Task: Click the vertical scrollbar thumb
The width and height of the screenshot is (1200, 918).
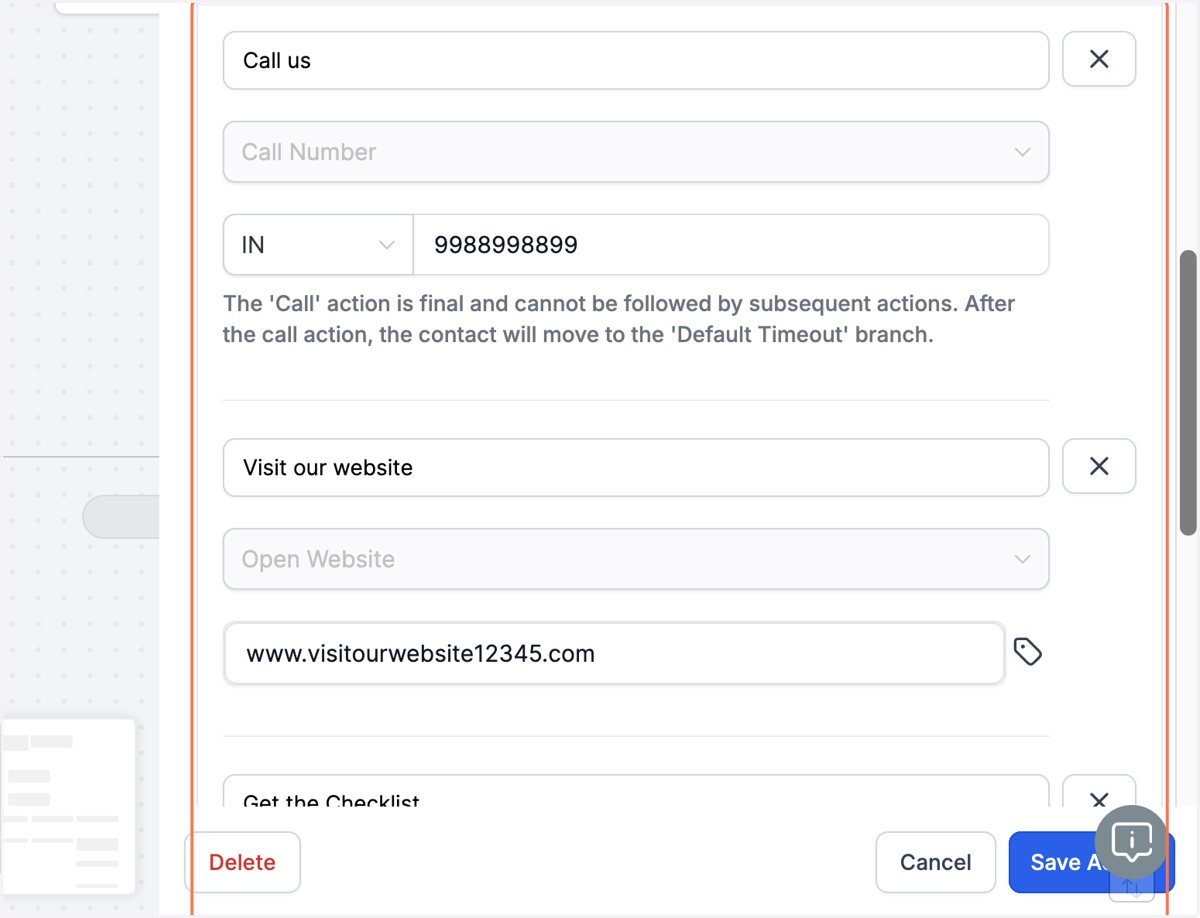Action: coord(1188,393)
